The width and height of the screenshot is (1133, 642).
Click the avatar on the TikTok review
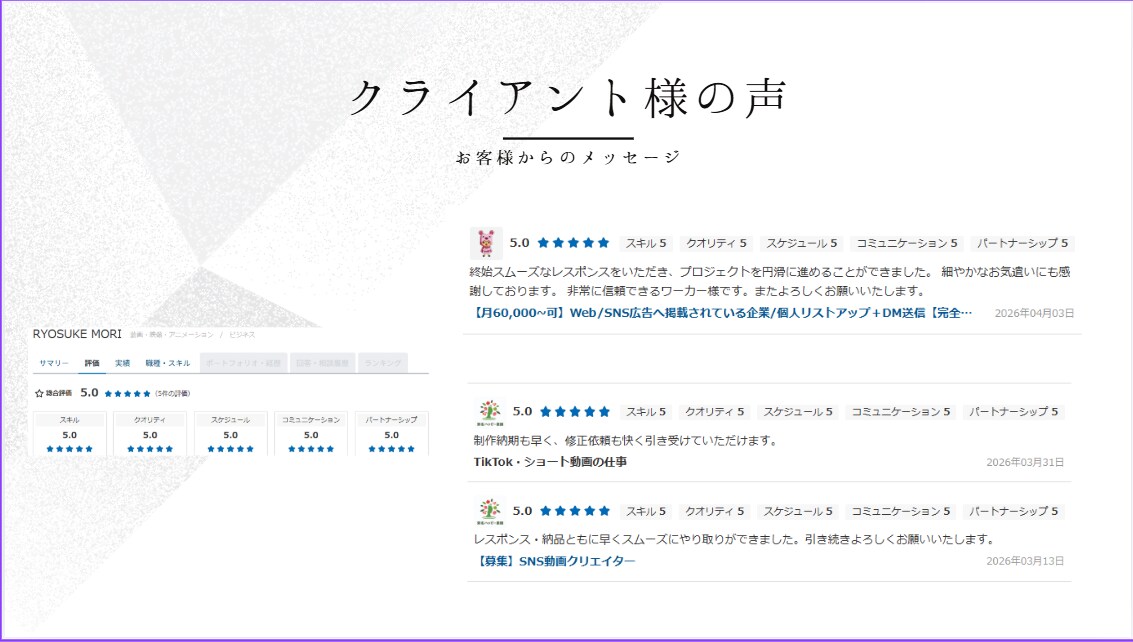(x=489, y=412)
